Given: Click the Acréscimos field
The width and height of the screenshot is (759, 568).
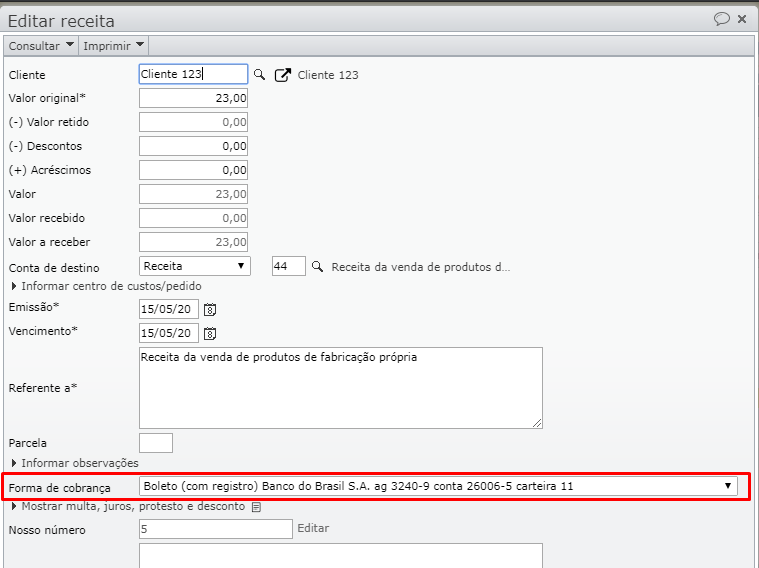Looking at the screenshot, I should pyautogui.click(x=193, y=170).
